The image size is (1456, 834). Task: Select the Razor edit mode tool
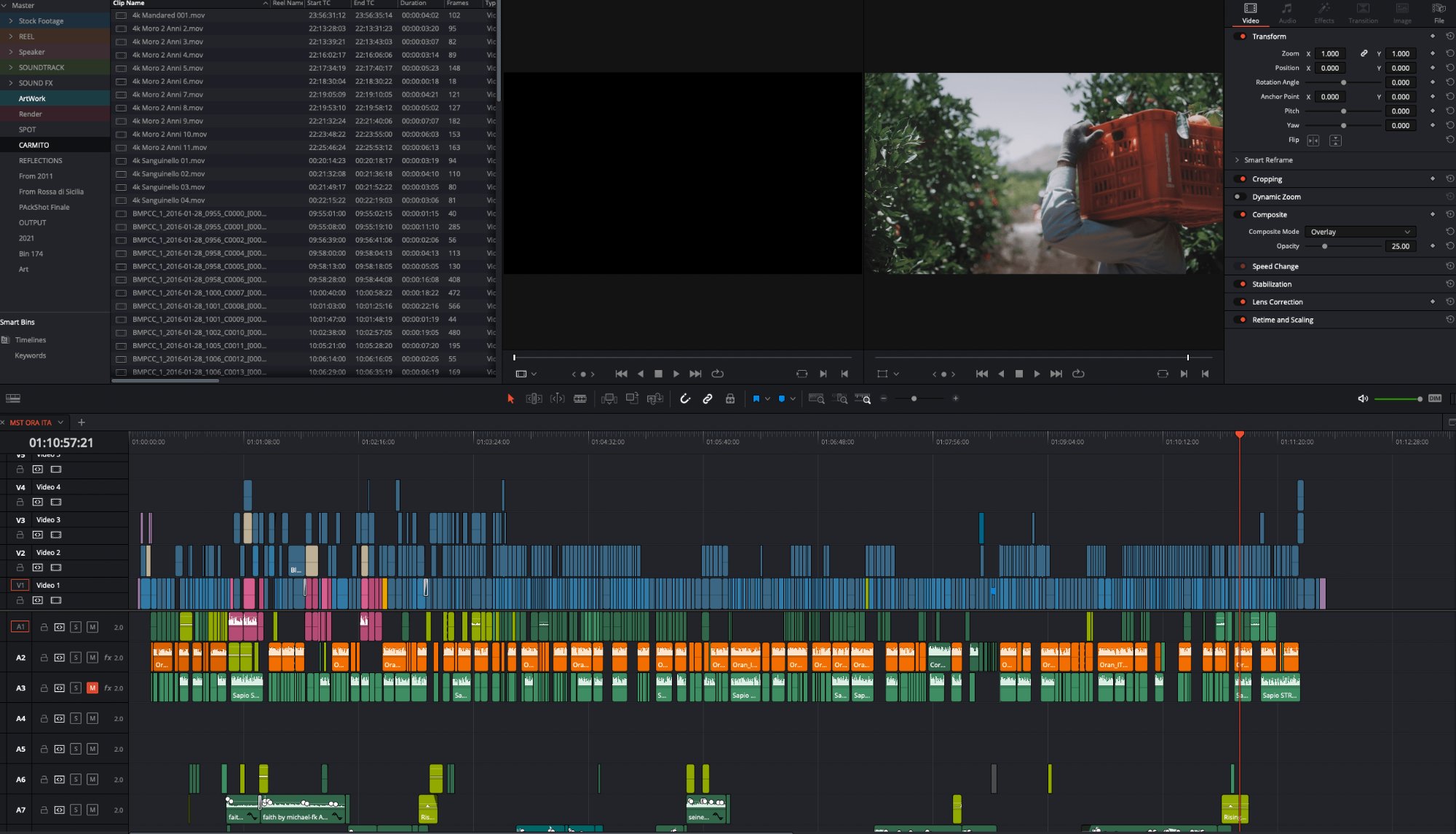click(580, 398)
